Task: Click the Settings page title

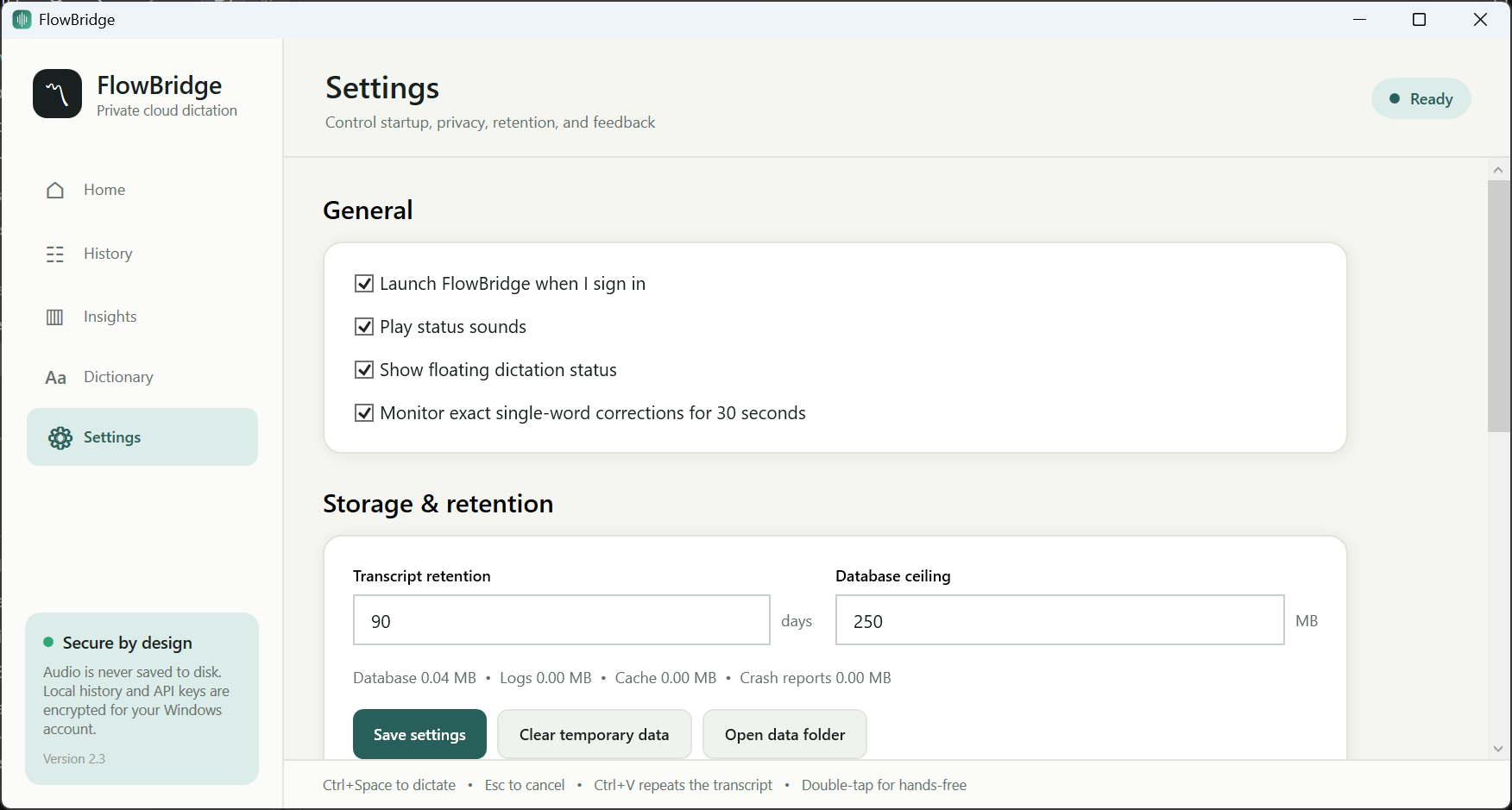Action: pos(382,88)
